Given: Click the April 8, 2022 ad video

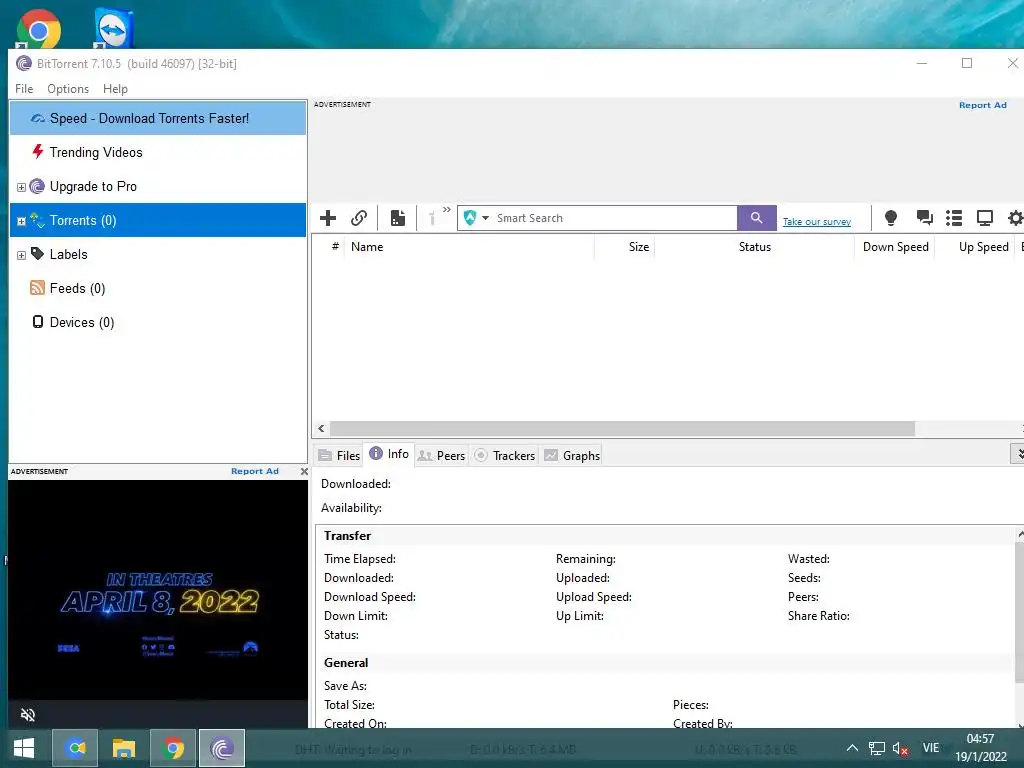Looking at the screenshot, I should pos(157,590).
